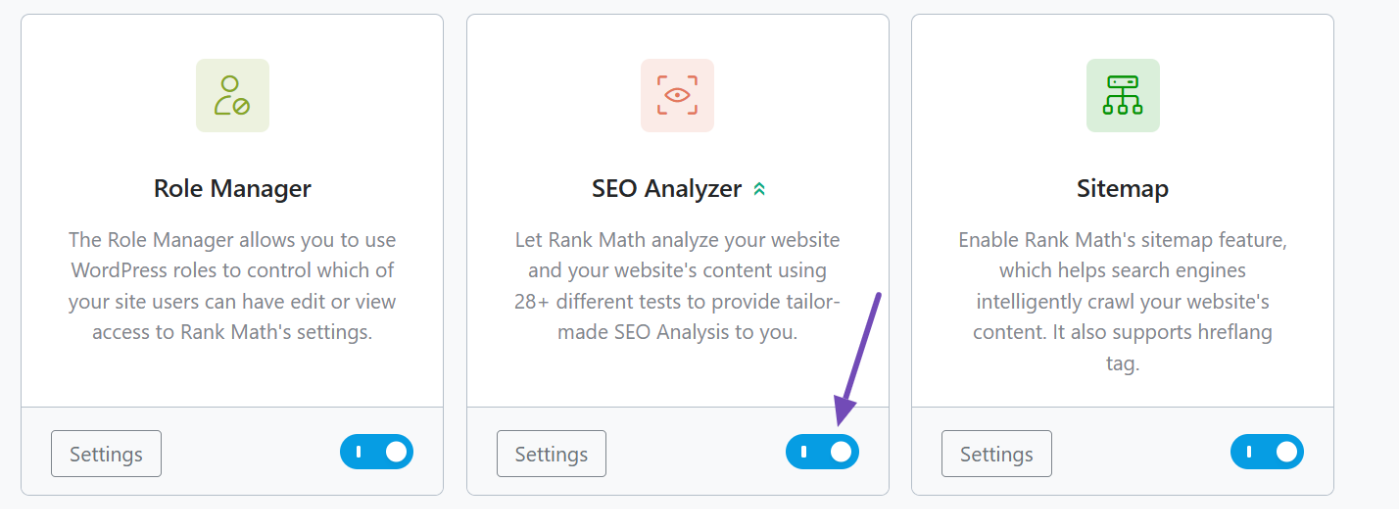Click the SEO Analyzer eye-scan icon

pyautogui.click(x=677, y=95)
